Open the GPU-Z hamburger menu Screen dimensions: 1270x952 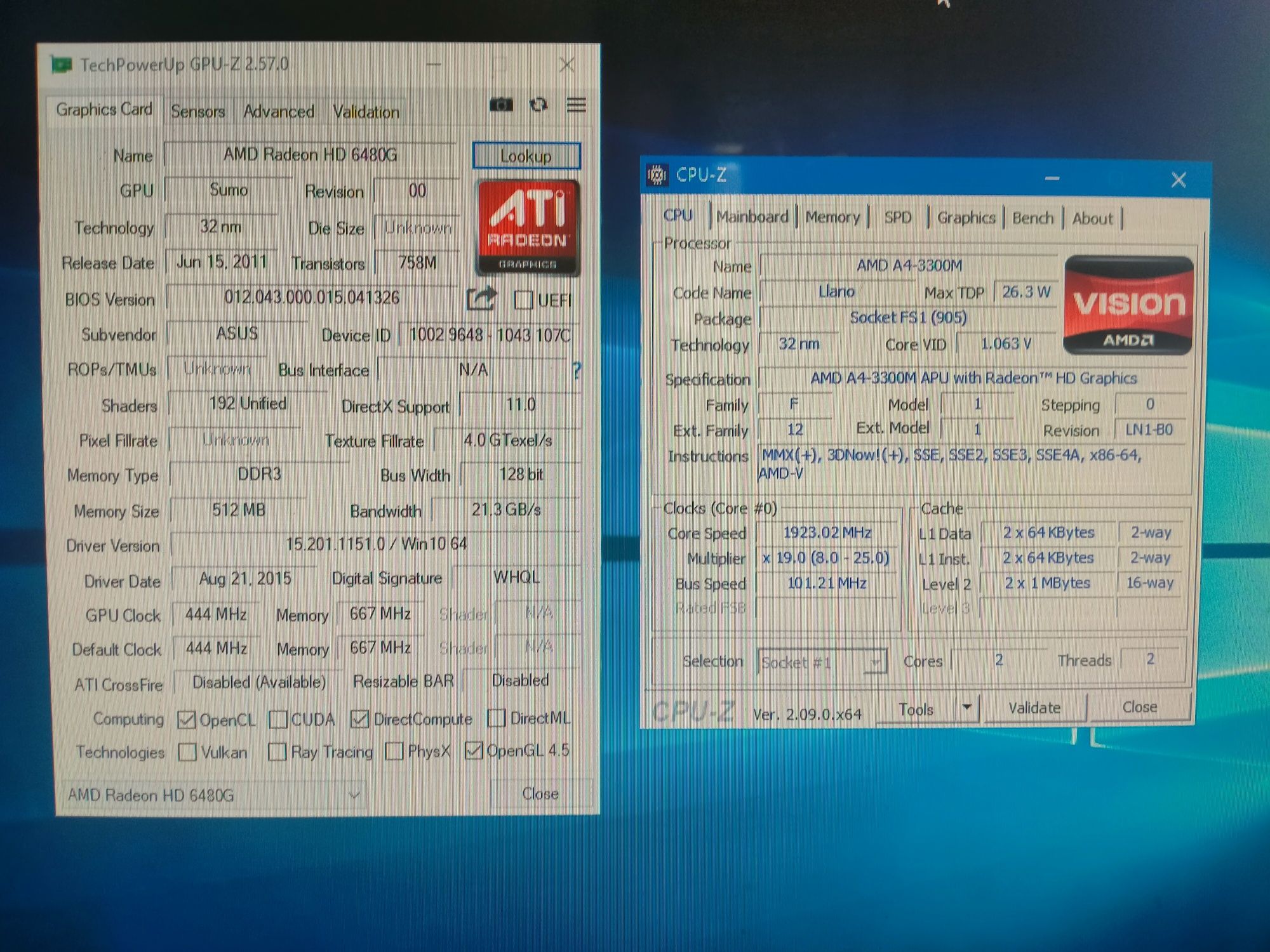pyautogui.click(x=576, y=105)
